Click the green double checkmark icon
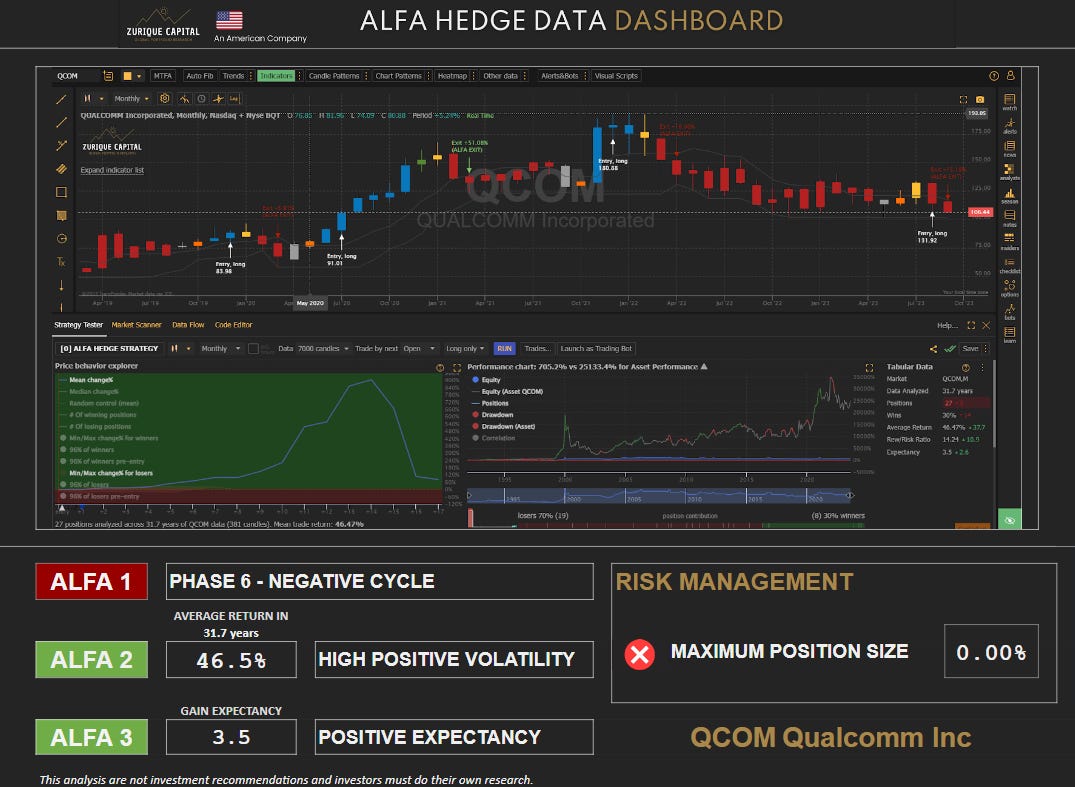Screen dimensions: 1075x787 [x=950, y=349]
